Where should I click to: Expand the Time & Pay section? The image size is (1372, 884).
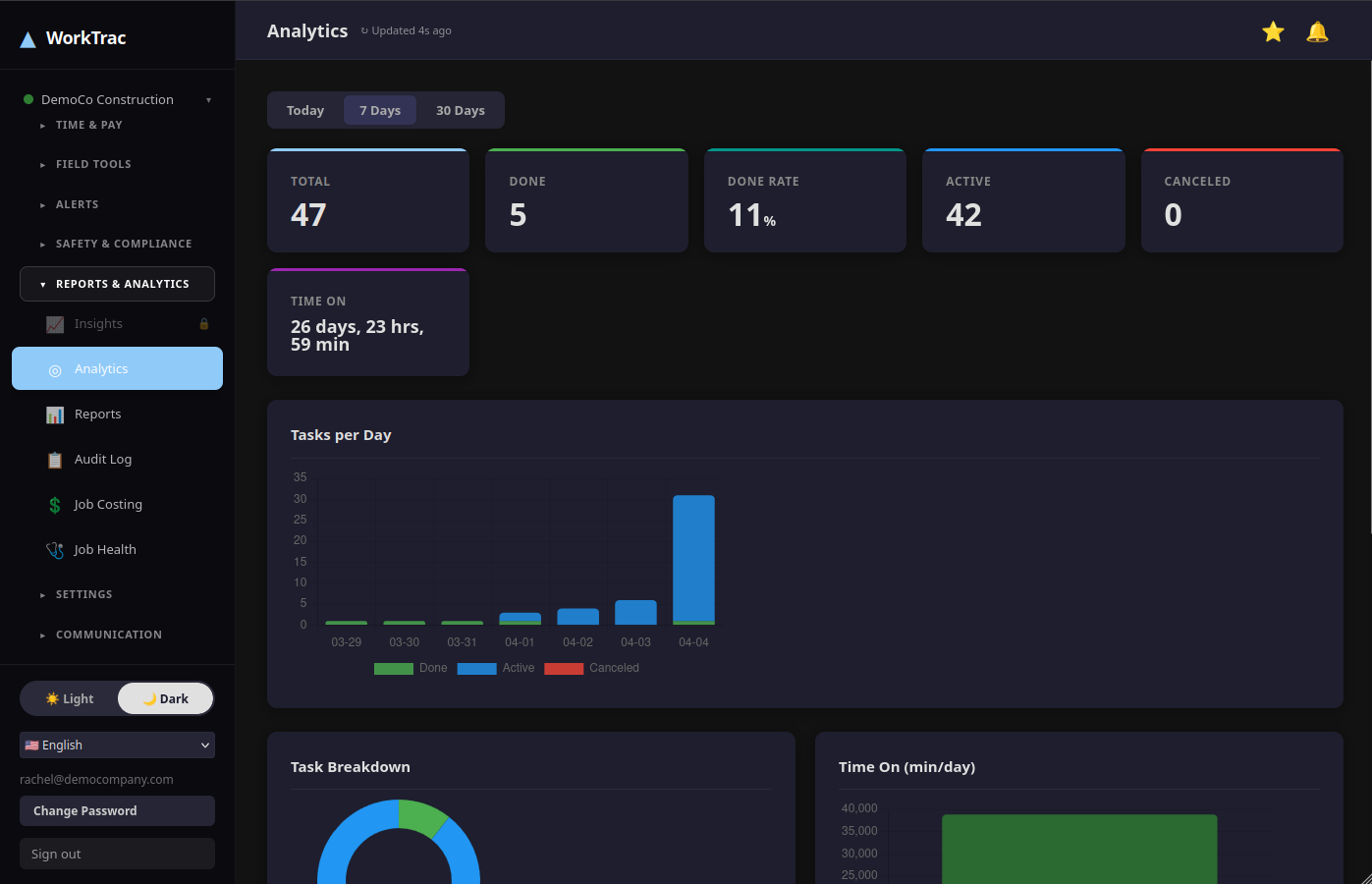point(117,125)
